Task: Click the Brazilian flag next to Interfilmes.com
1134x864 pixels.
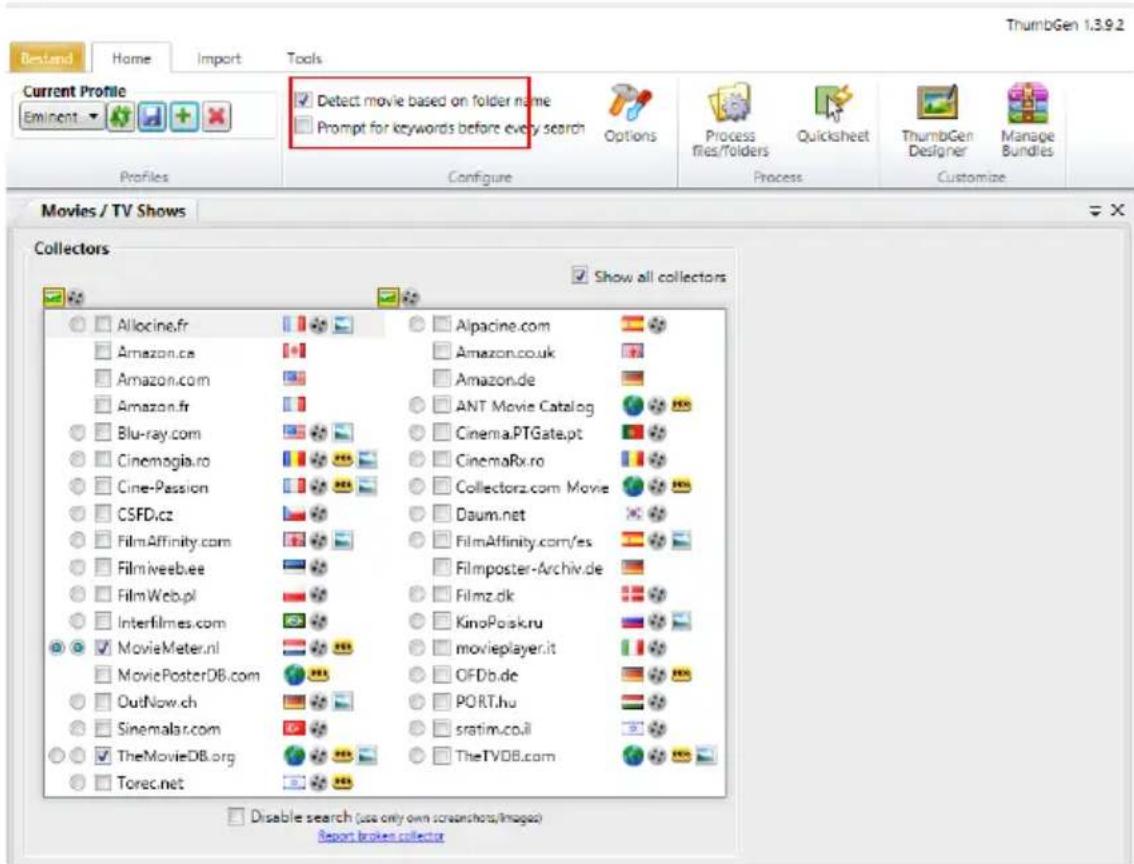Action: click(x=294, y=621)
